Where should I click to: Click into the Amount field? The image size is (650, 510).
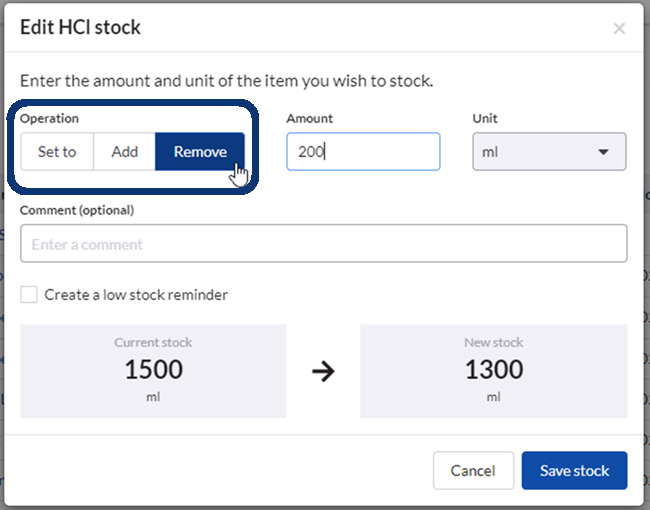363,152
